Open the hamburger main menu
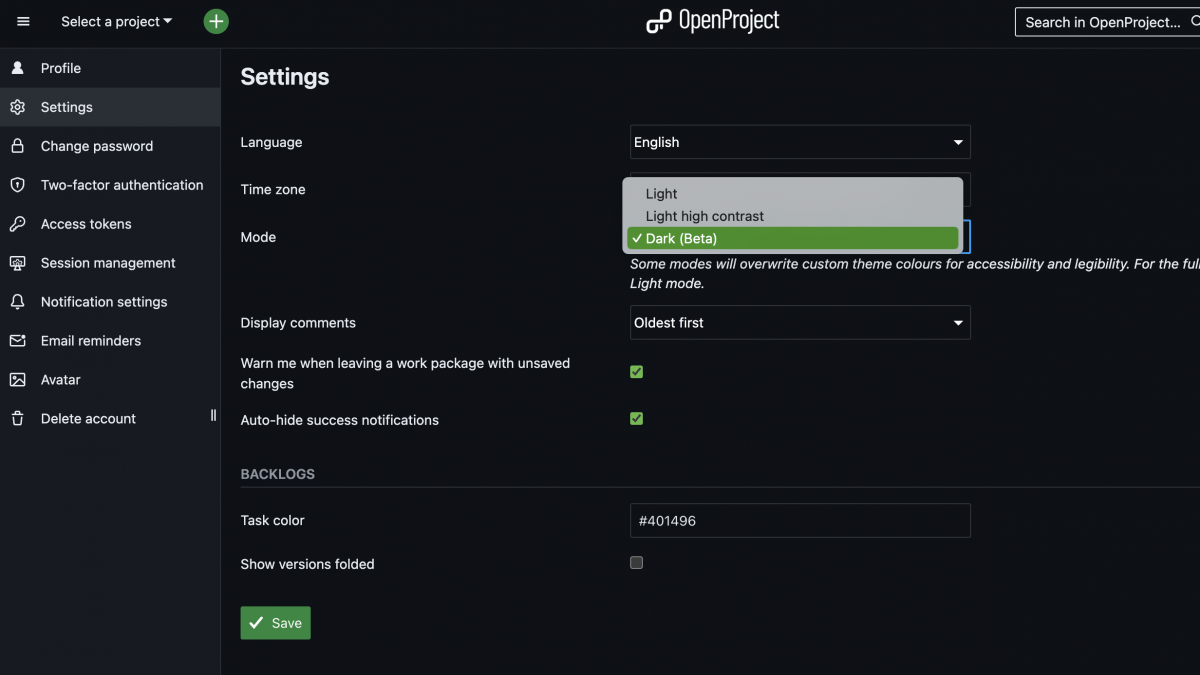 pos(23,21)
